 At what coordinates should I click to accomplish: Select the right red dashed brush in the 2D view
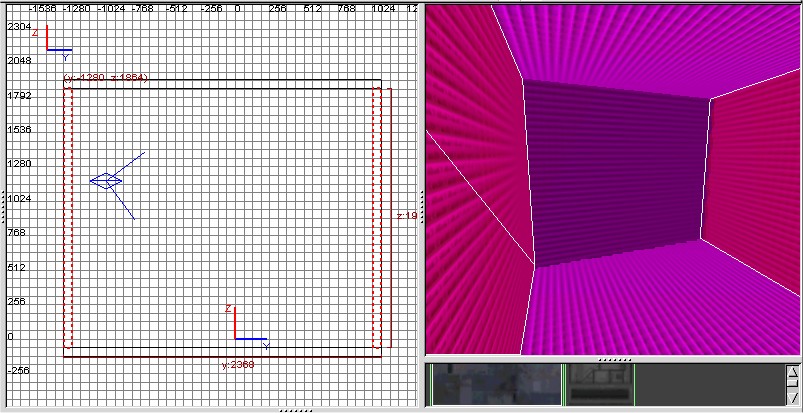tap(378, 220)
